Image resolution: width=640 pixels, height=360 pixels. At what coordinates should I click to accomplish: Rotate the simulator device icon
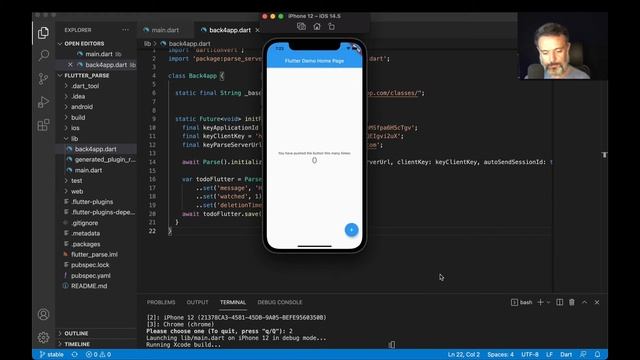coord(331,27)
